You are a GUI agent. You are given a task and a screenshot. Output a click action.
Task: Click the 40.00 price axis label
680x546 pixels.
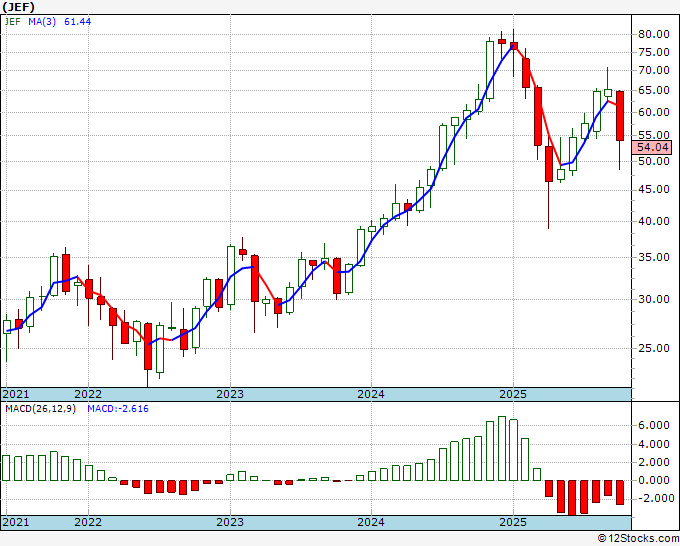pyautogui.click(x=654, y=221)
